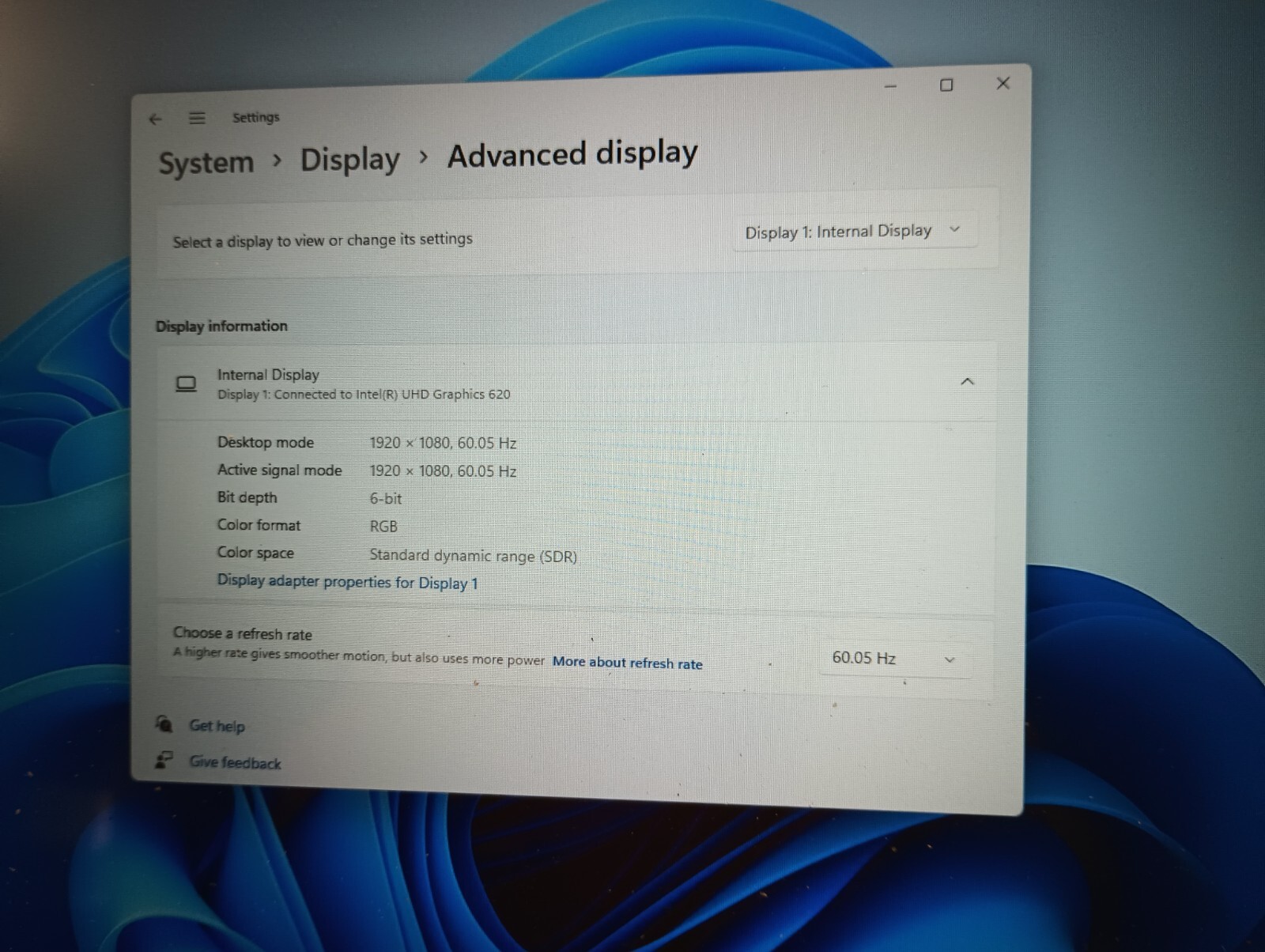The image size is (1265, 952).
Task: Open the Display 1: Internal Display dropdown
Action: point(855,231)
